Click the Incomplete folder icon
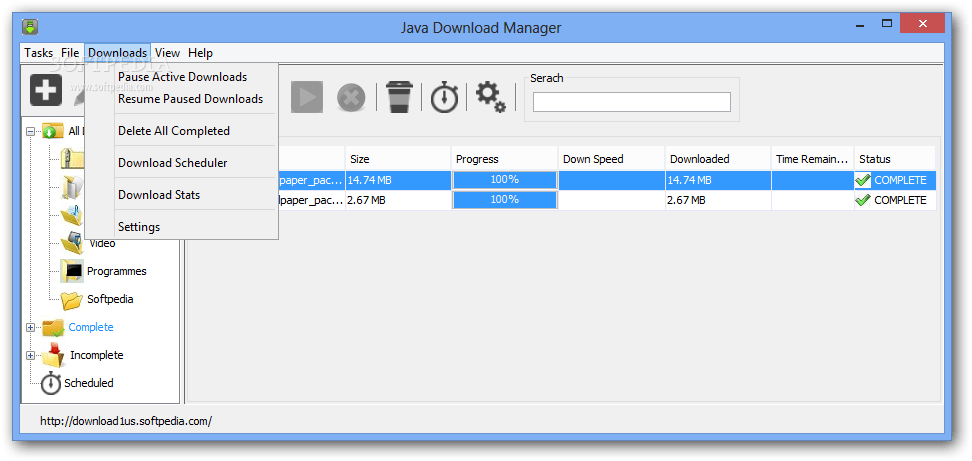Image resolution: width=972 pixels, height=461 pixels. coord(53,354)
